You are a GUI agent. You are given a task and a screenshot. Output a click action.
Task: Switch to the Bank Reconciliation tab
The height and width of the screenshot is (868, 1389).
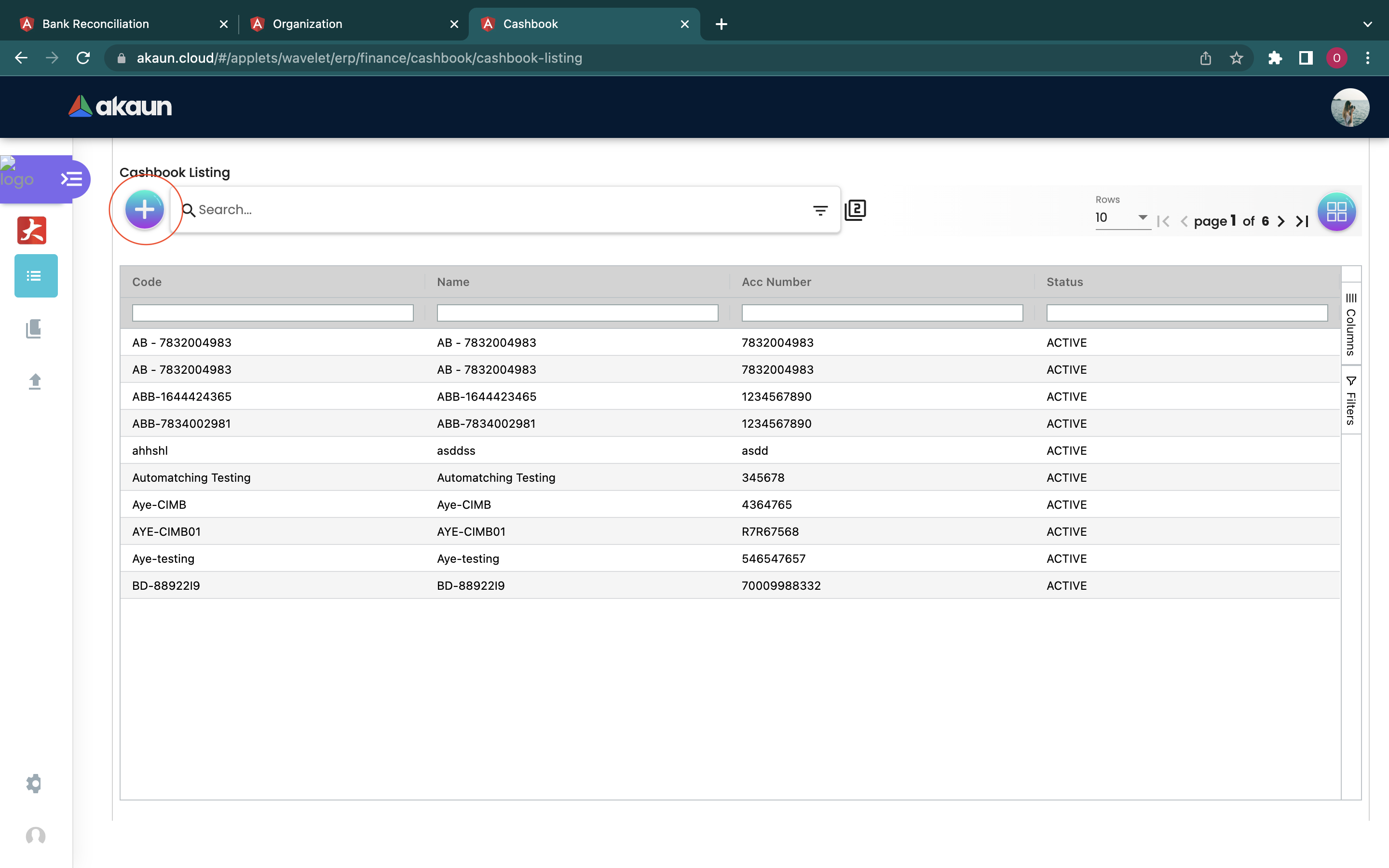96,24
